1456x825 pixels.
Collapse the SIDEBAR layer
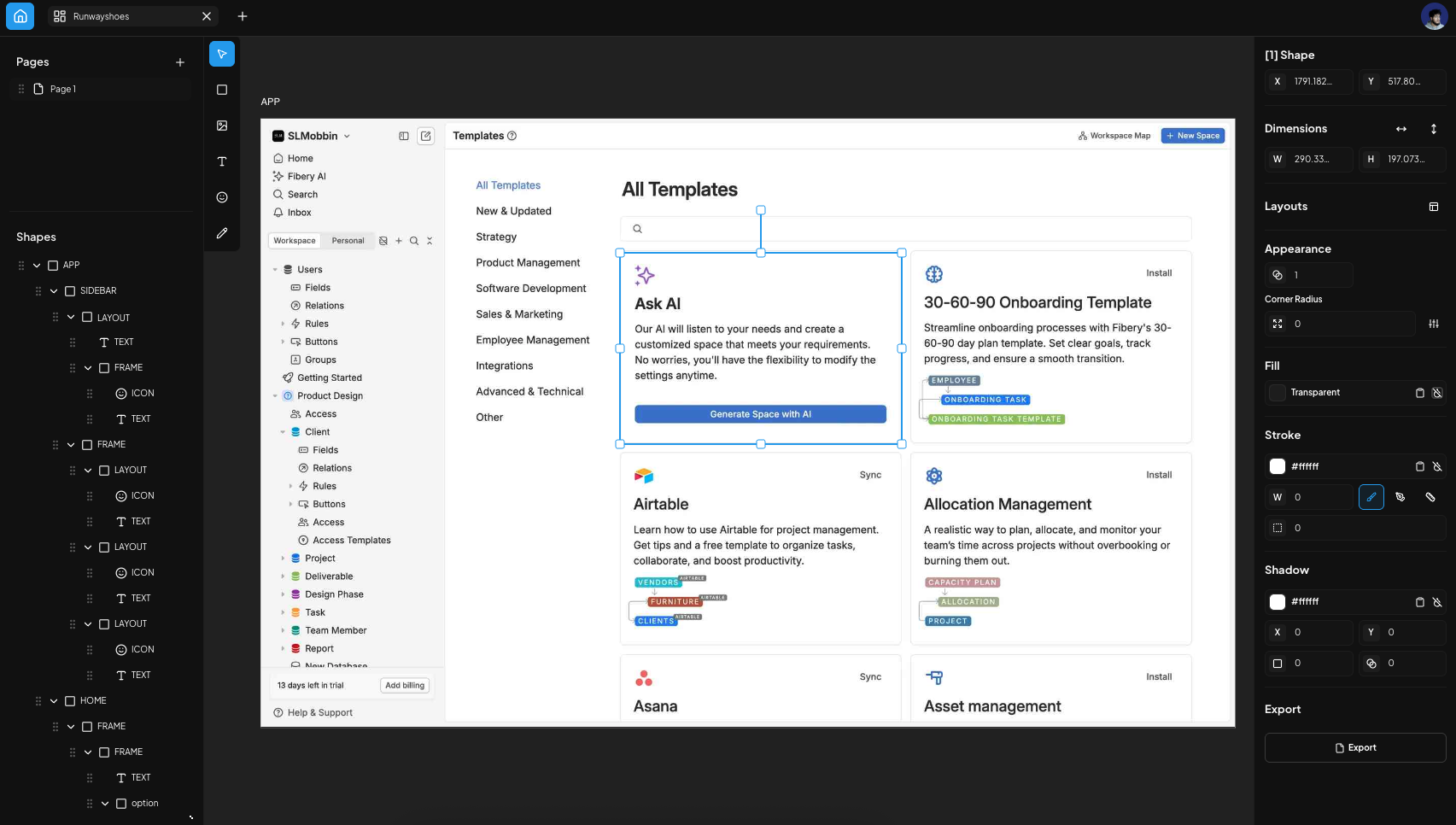pyautogui.click(x=54, y=291)
